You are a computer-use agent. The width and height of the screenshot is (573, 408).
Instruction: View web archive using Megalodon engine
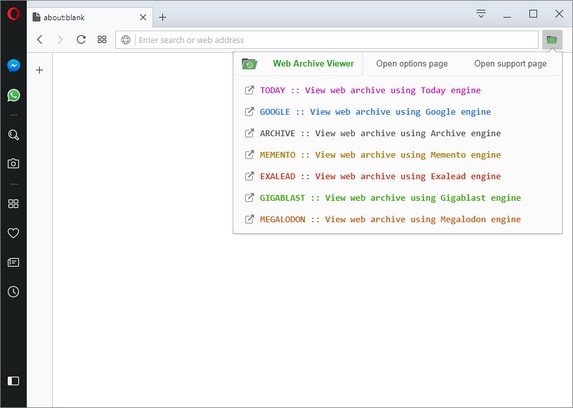click(x=390, y=219)
